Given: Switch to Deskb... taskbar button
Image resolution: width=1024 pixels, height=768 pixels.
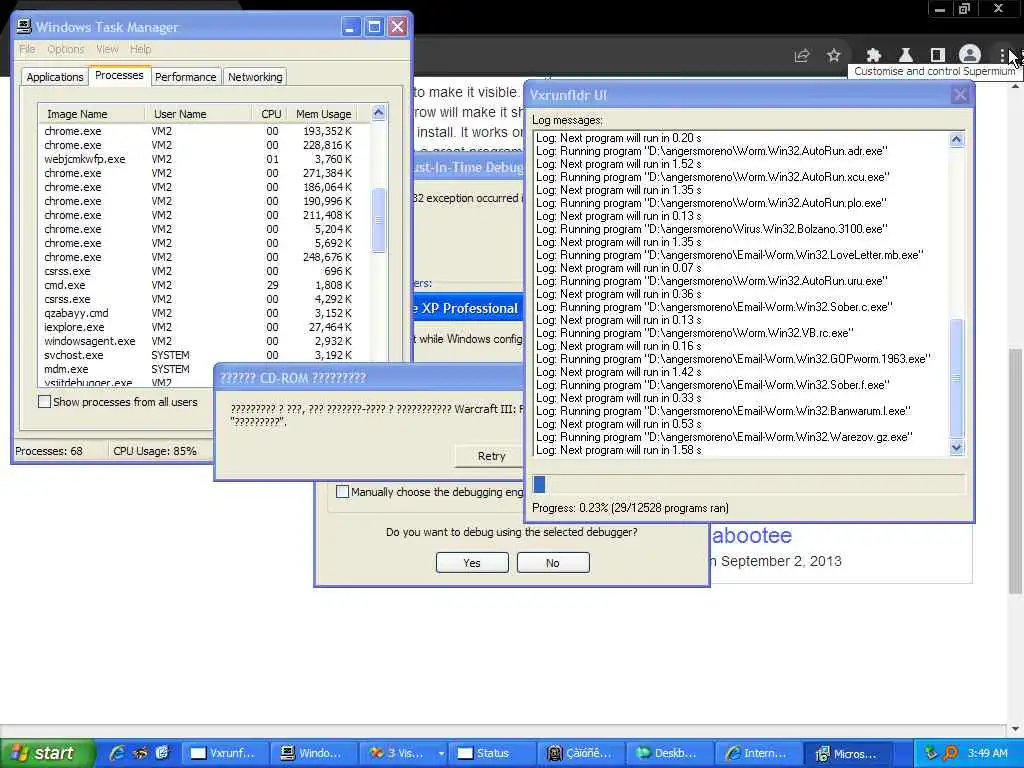Looking at the screenshot, I should pos(670,753).
